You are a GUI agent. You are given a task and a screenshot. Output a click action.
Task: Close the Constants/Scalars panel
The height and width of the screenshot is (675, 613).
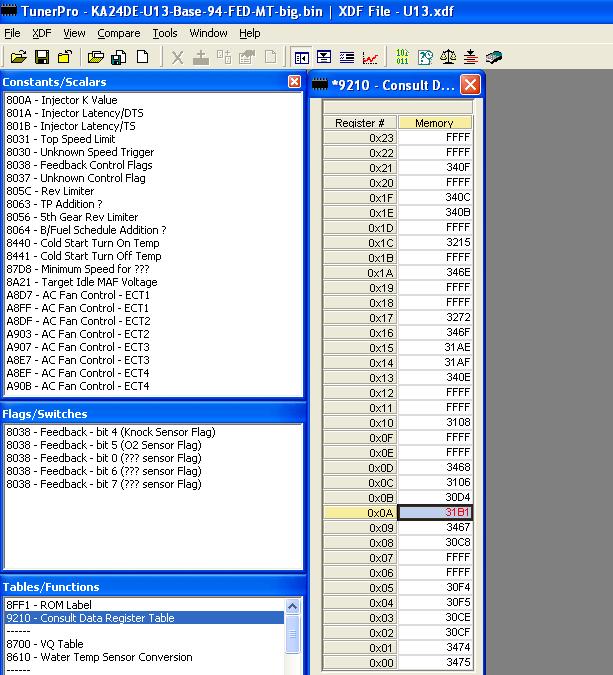point(294,82)
